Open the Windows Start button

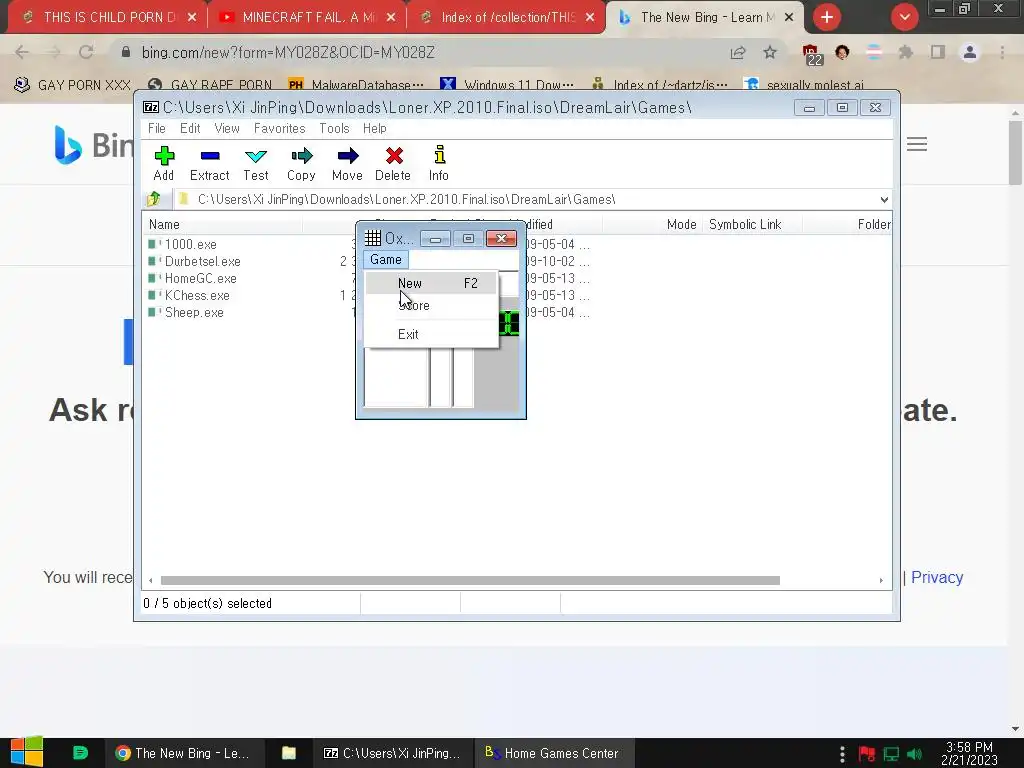(x=27, y=752)
